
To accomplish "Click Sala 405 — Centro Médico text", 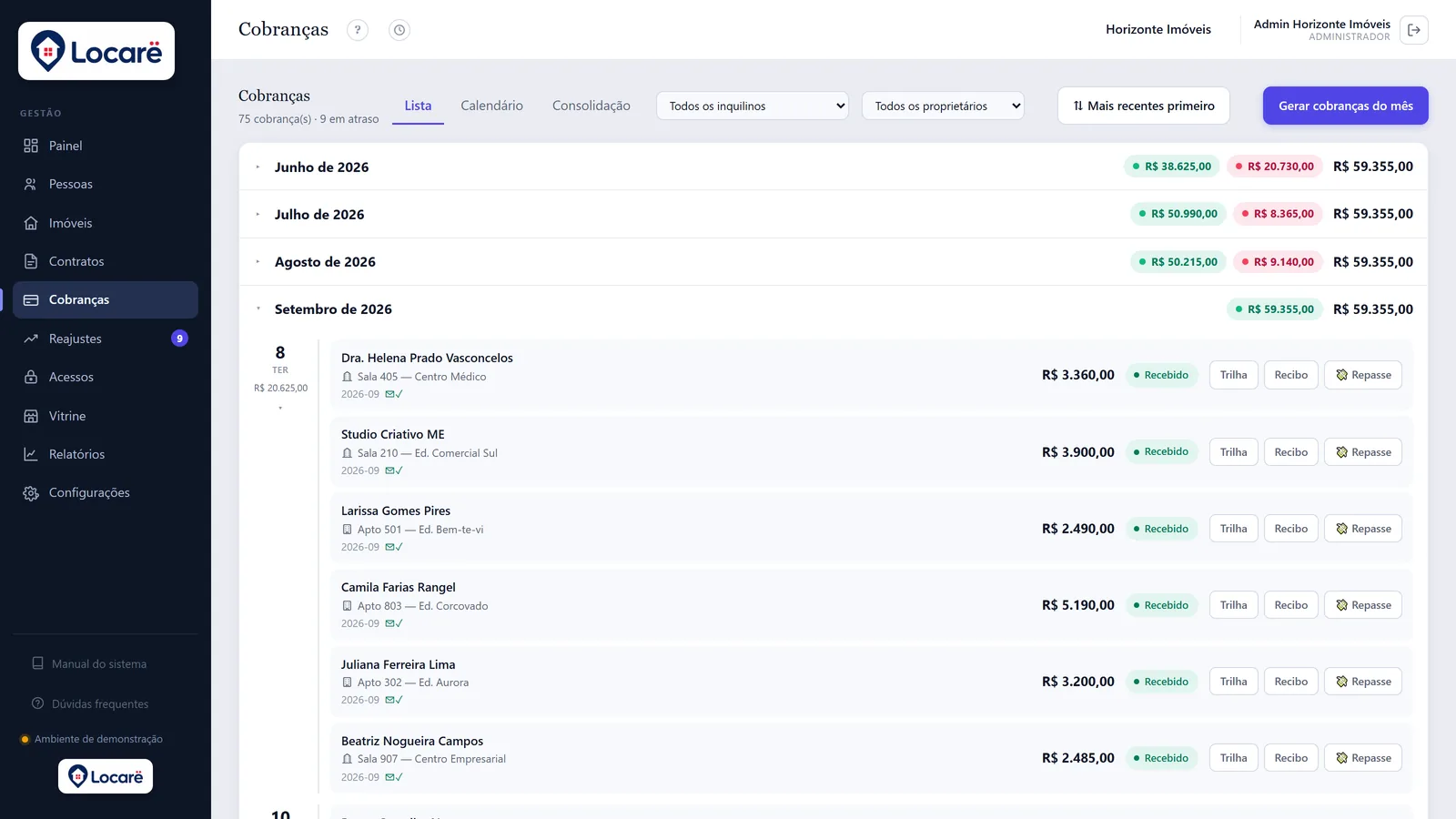I will click(x=421, y=377).
